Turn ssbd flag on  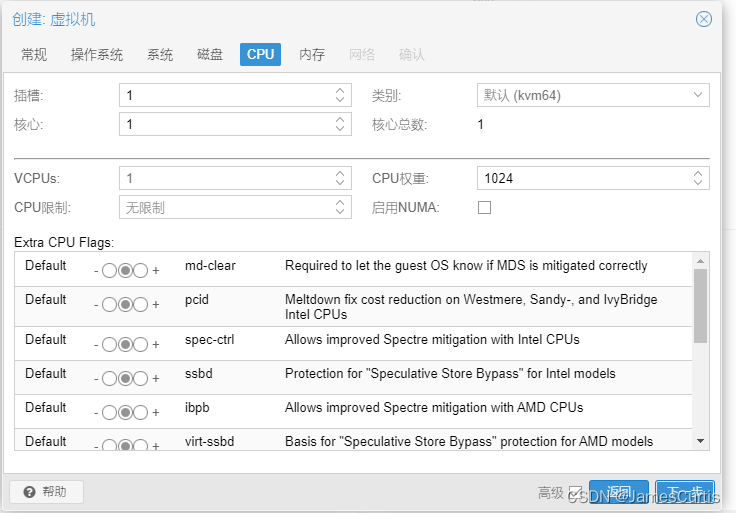140,379
